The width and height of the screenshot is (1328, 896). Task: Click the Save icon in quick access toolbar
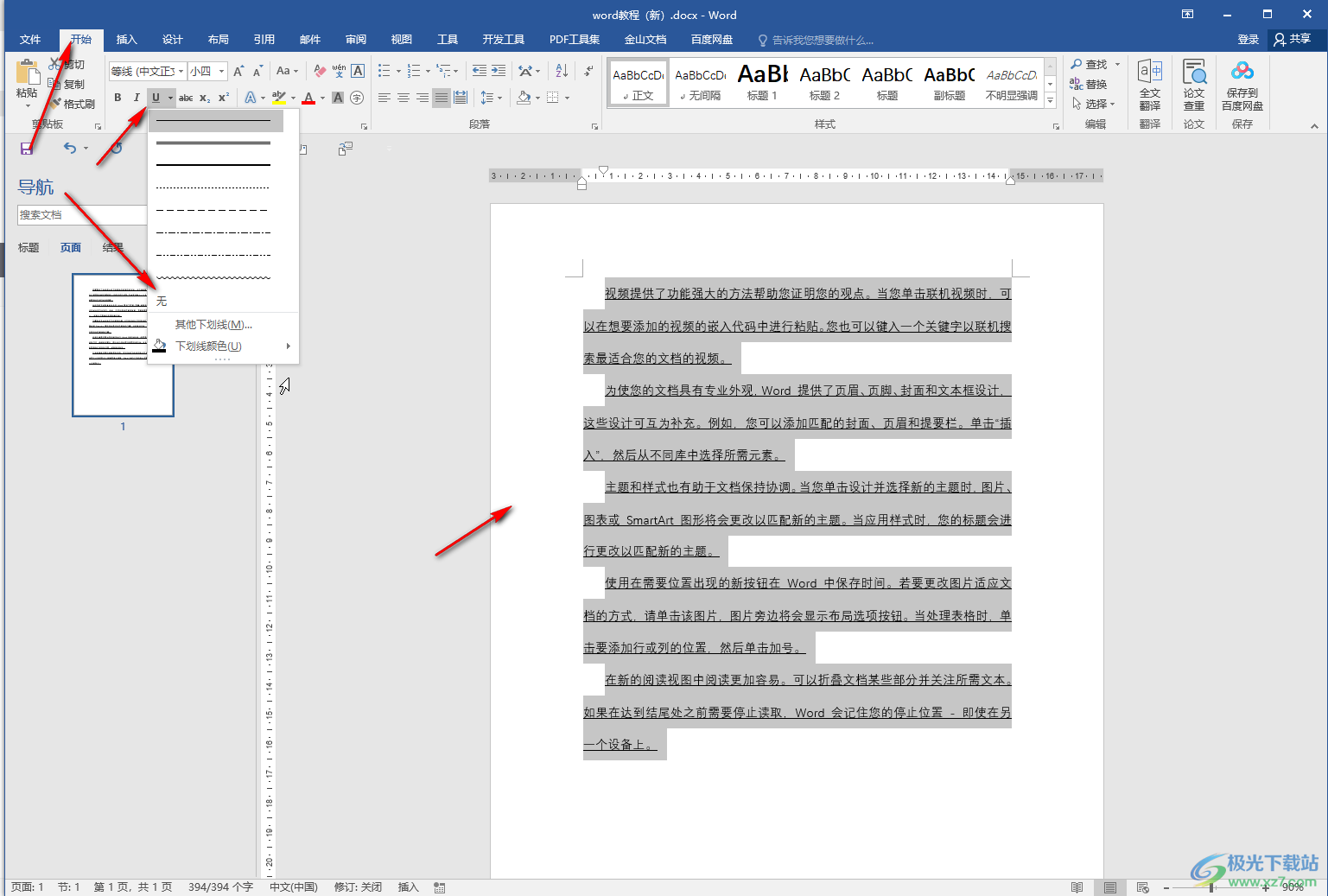(x=27, y=149)
